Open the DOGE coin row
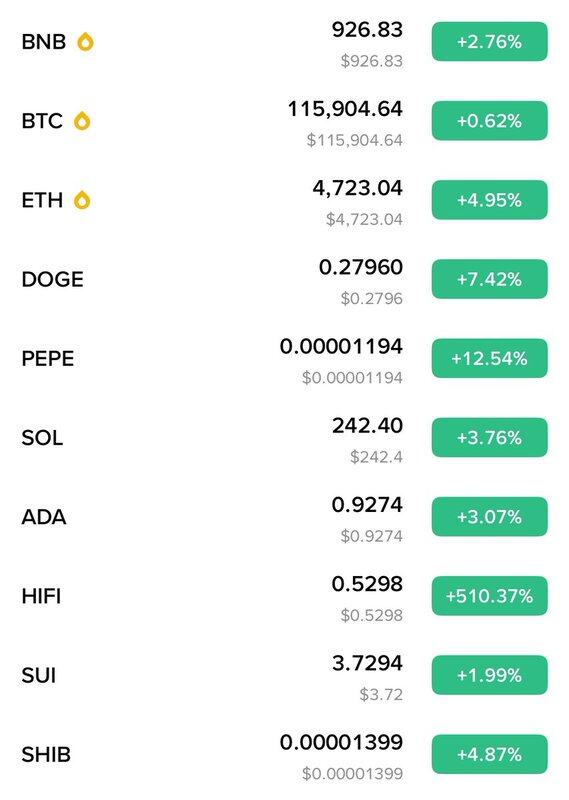The height and width of the screenshot is (800, 569). [284, 280]
